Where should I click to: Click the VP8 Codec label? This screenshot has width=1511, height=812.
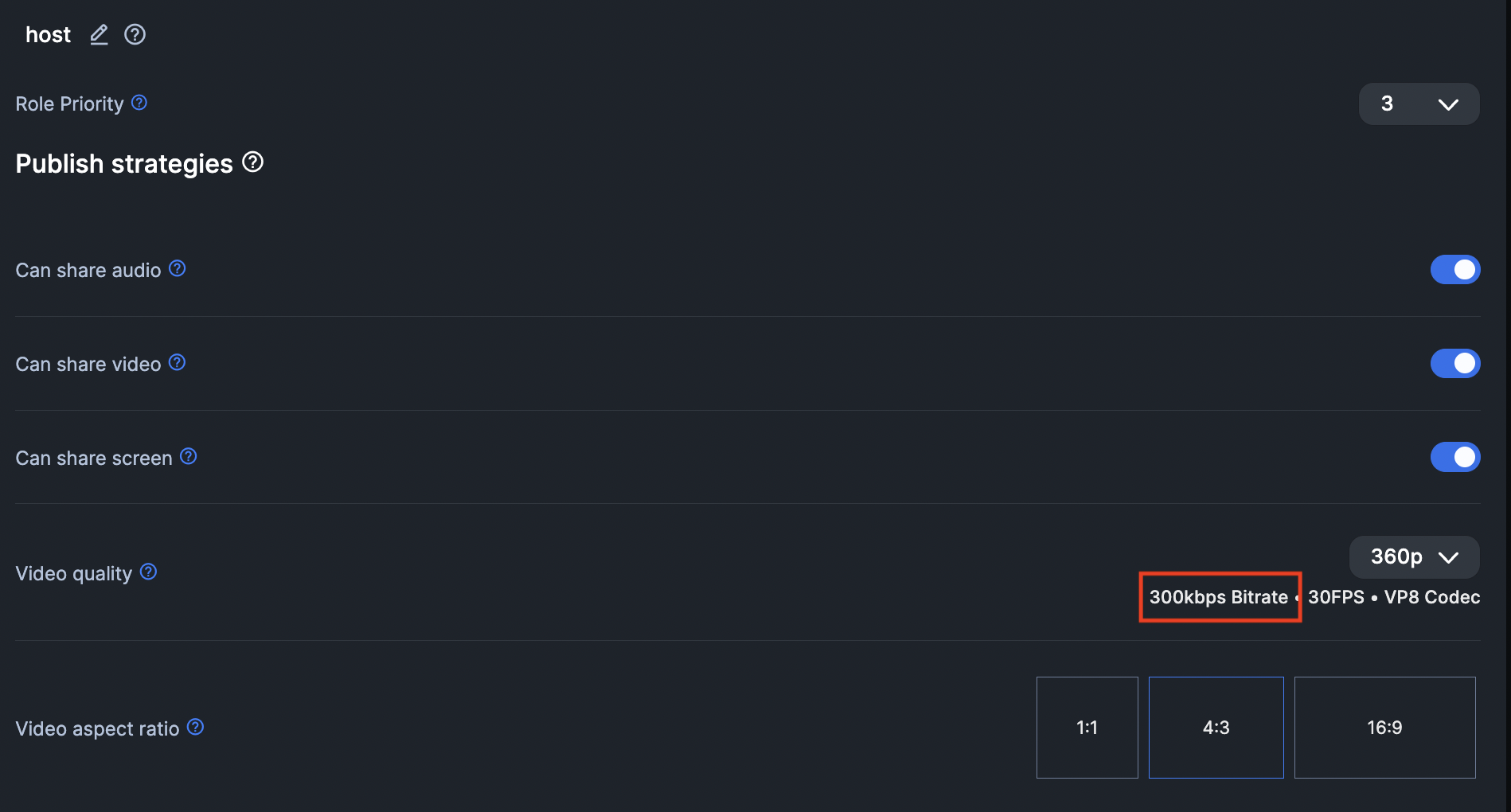coord(1431,597)
